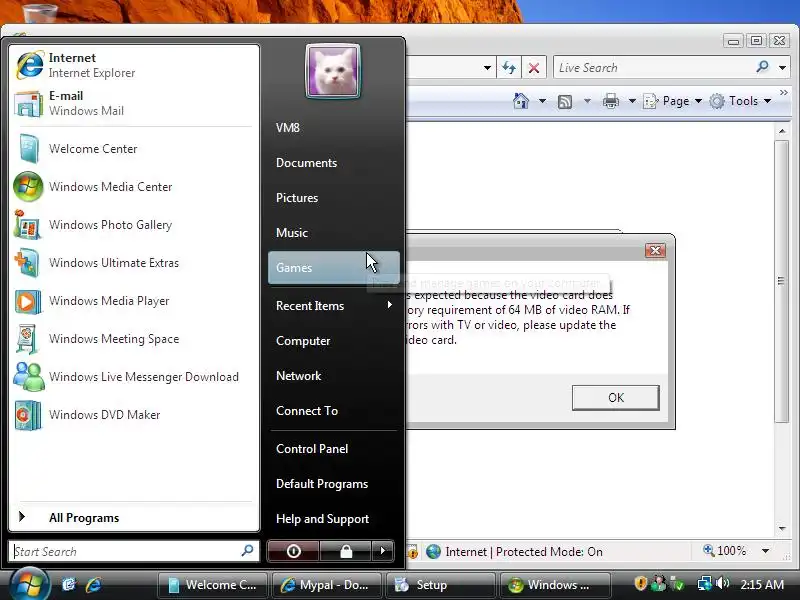The width and height of the screenshot is (800, 600).
Task: Click the RSS feeds icon
Action: click(565, 102)
